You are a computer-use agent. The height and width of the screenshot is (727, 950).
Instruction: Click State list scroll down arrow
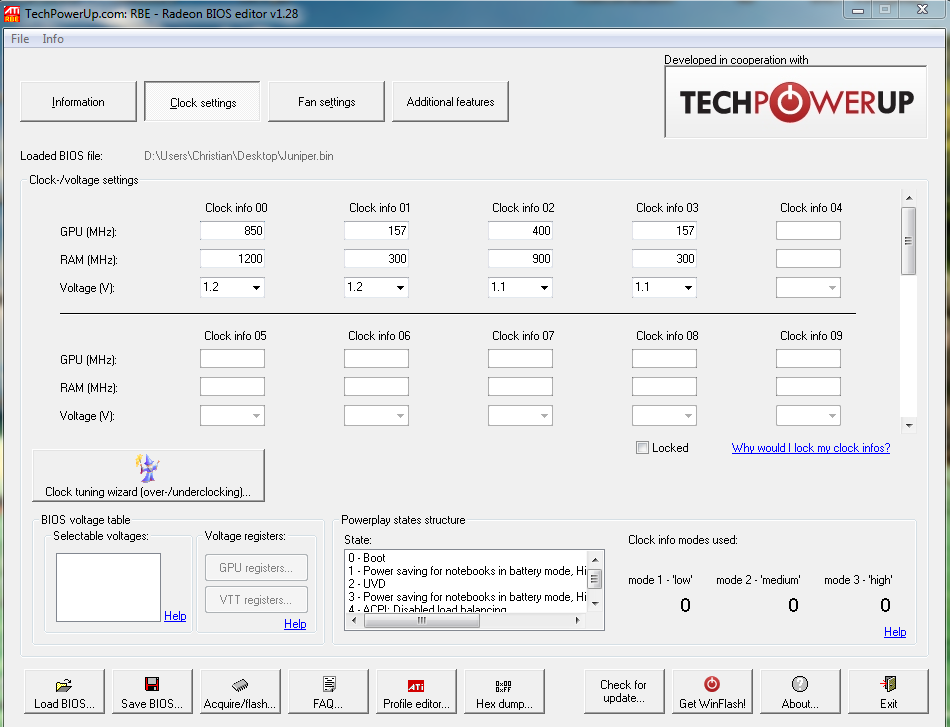point(595,603)
